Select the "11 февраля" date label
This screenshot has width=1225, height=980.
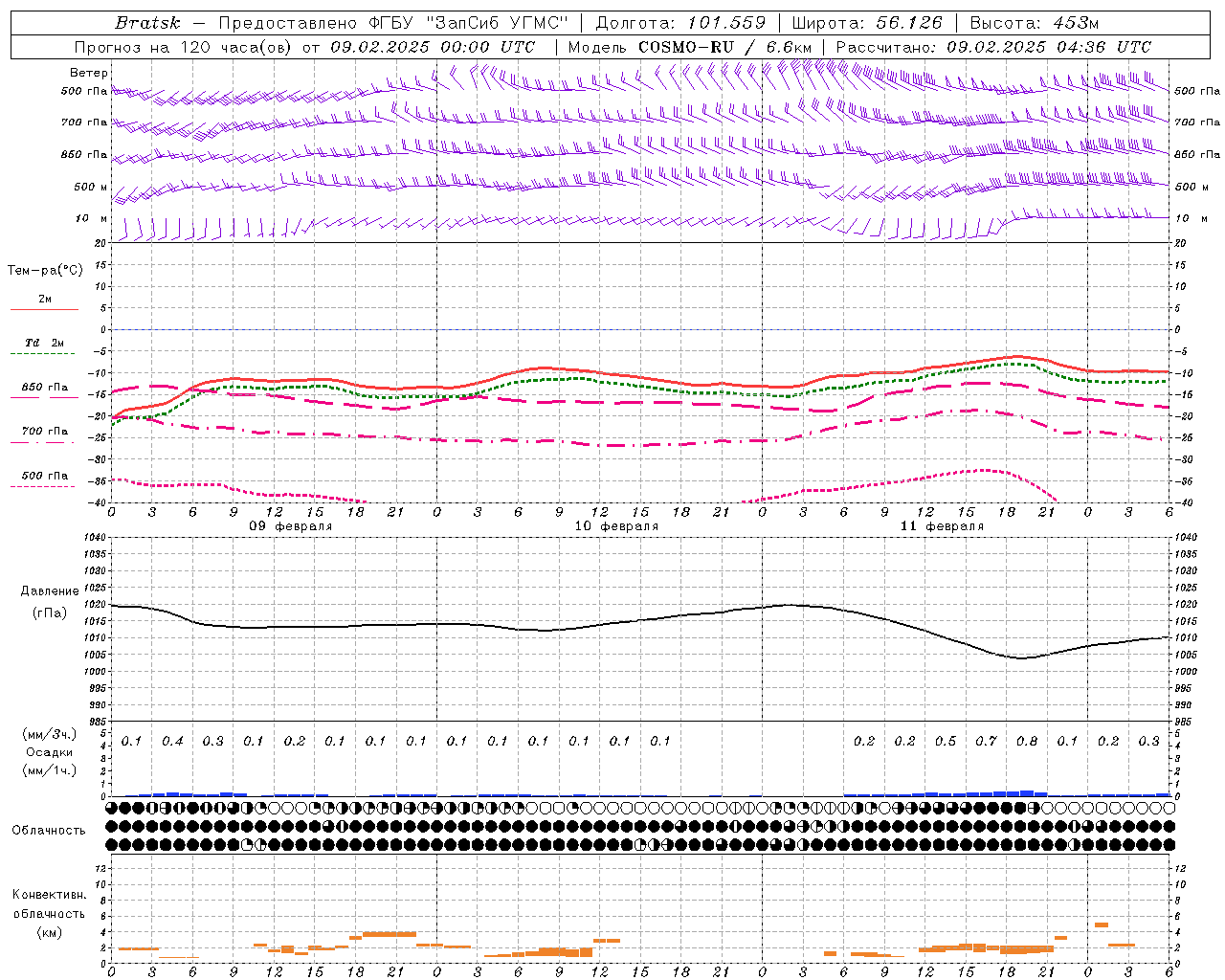[942, 526]
